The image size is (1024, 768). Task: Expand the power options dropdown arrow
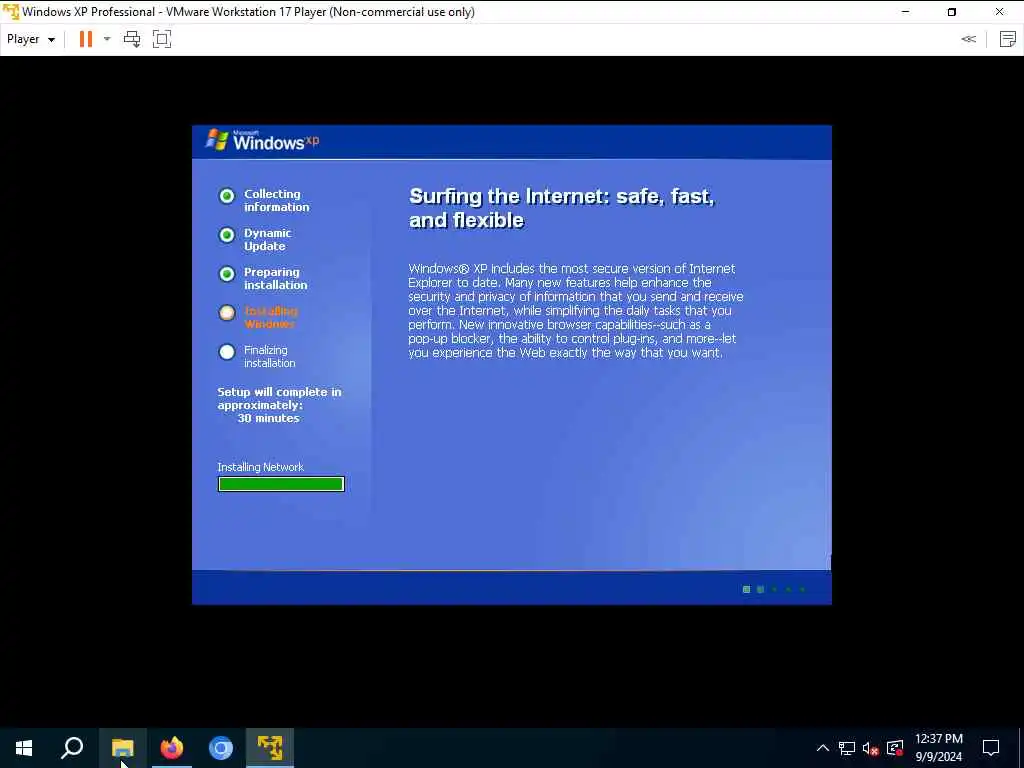[107, 39]
